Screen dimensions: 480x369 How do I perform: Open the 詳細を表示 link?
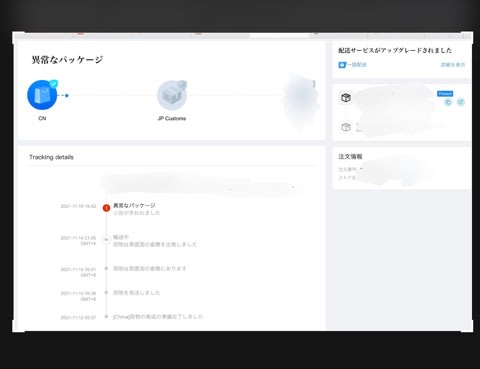(x=453, y=65)
